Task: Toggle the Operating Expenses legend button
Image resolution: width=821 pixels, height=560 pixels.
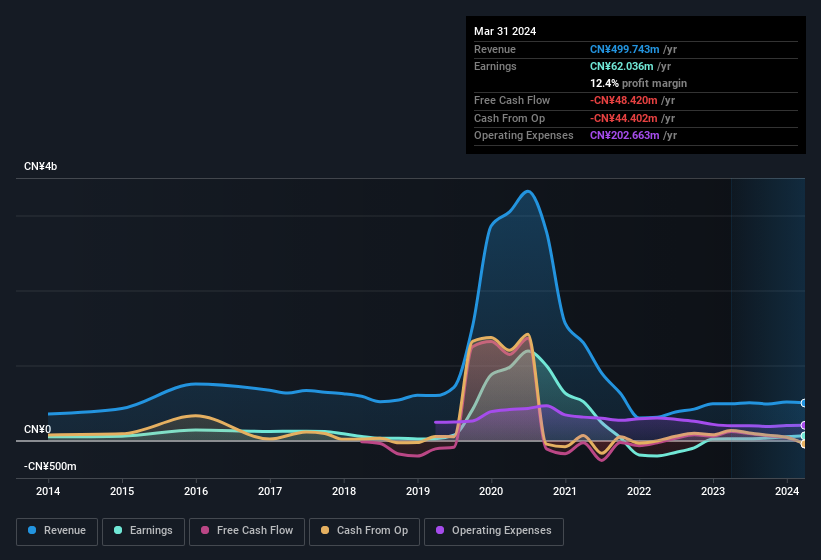Action: (494, 531)
